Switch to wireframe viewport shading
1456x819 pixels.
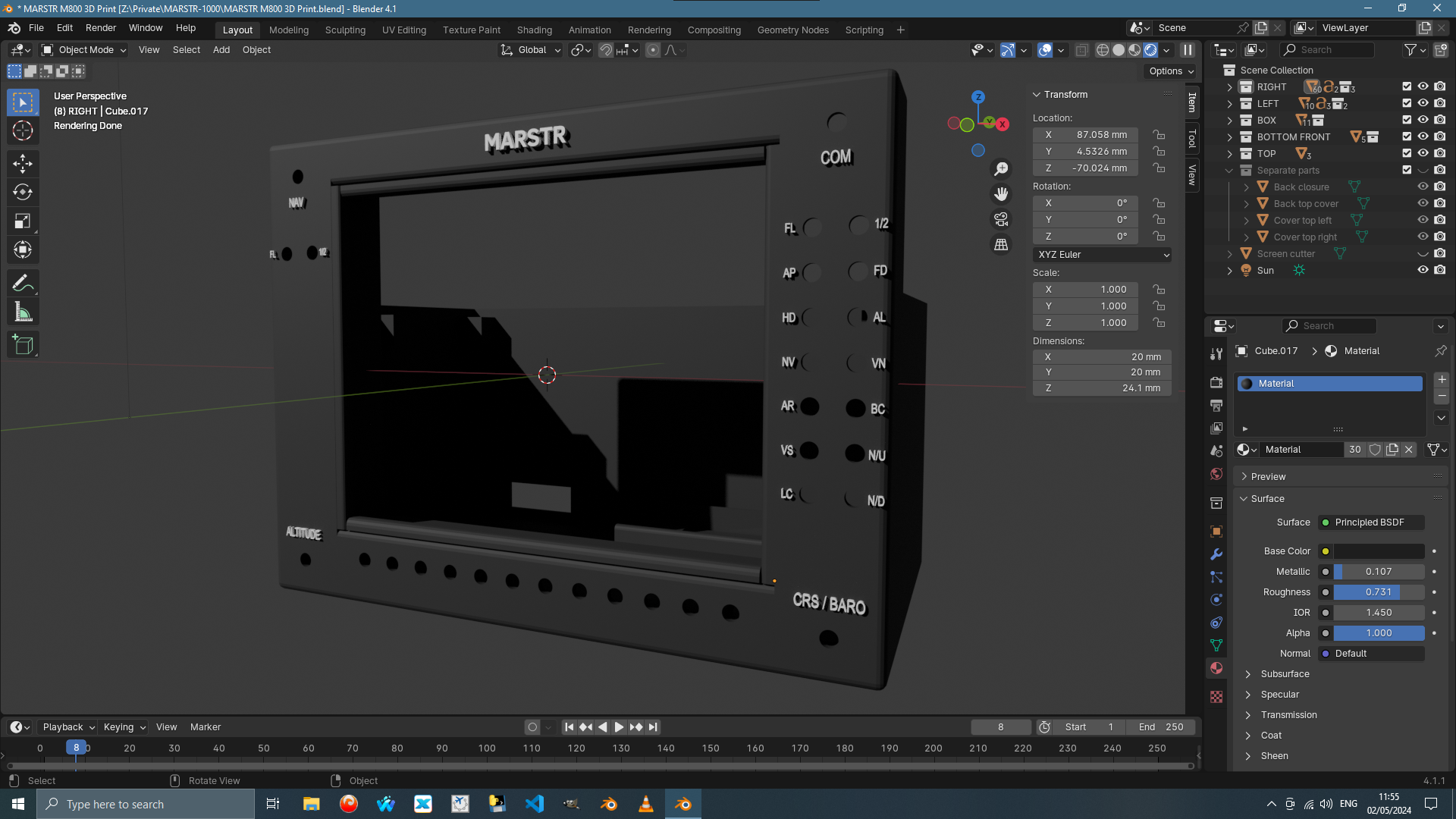pyautogui.click(x=1102, y=50)
